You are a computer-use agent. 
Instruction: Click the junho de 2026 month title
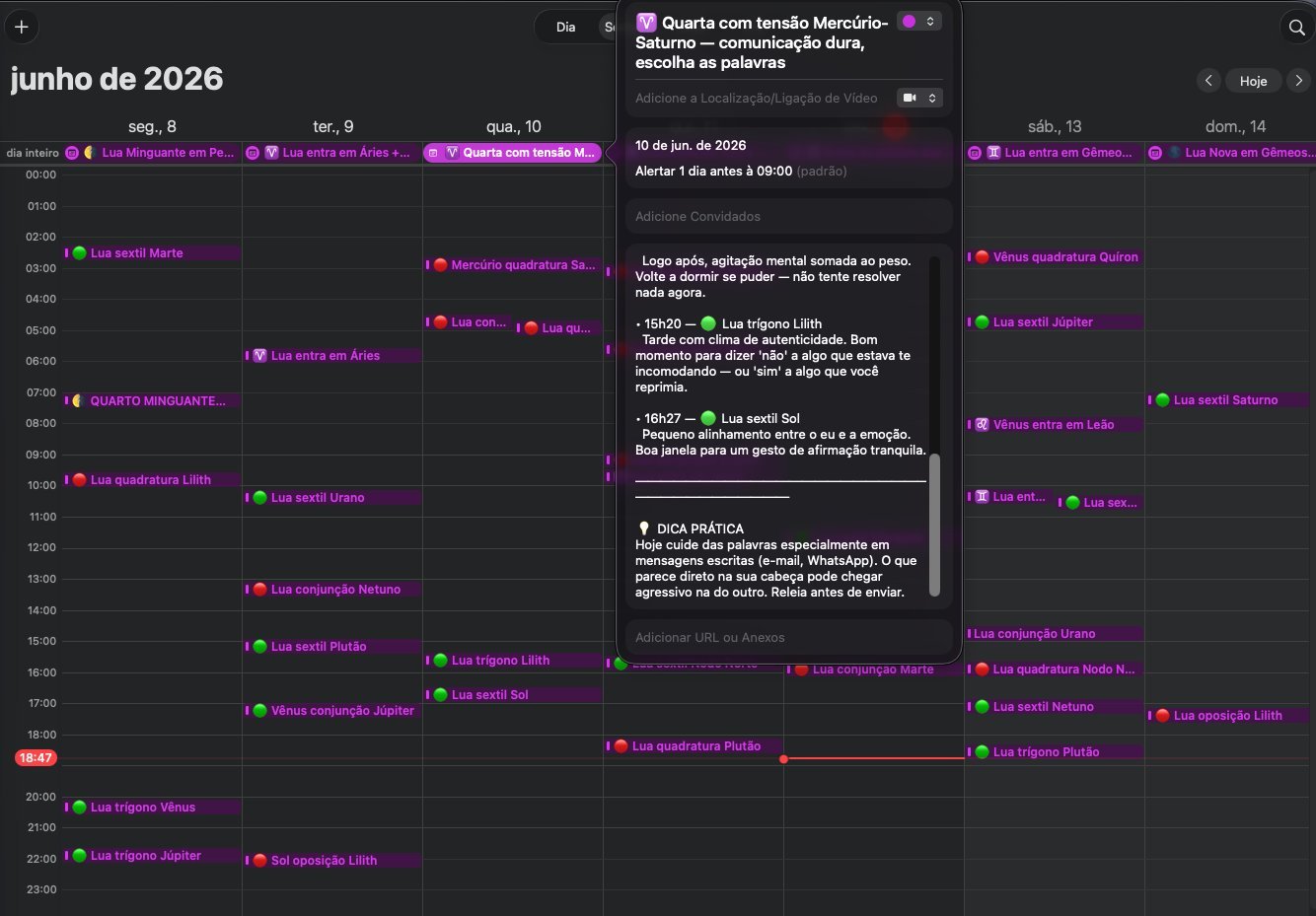[116, 79]
